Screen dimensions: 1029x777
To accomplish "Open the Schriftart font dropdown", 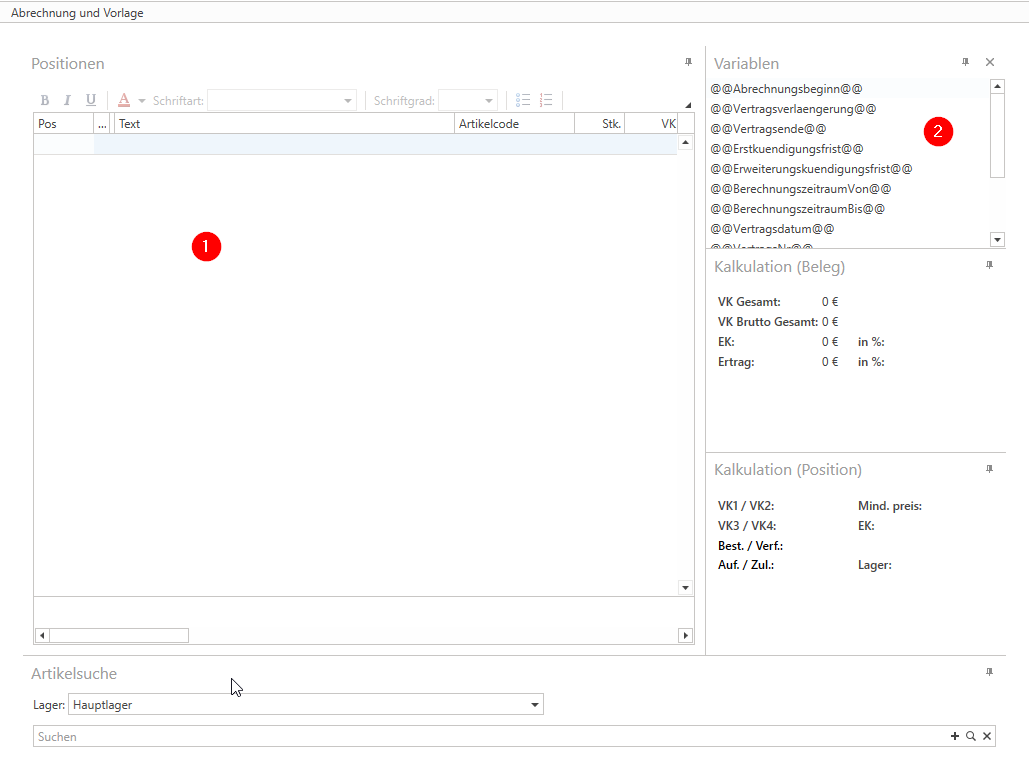I will [348, 101].
